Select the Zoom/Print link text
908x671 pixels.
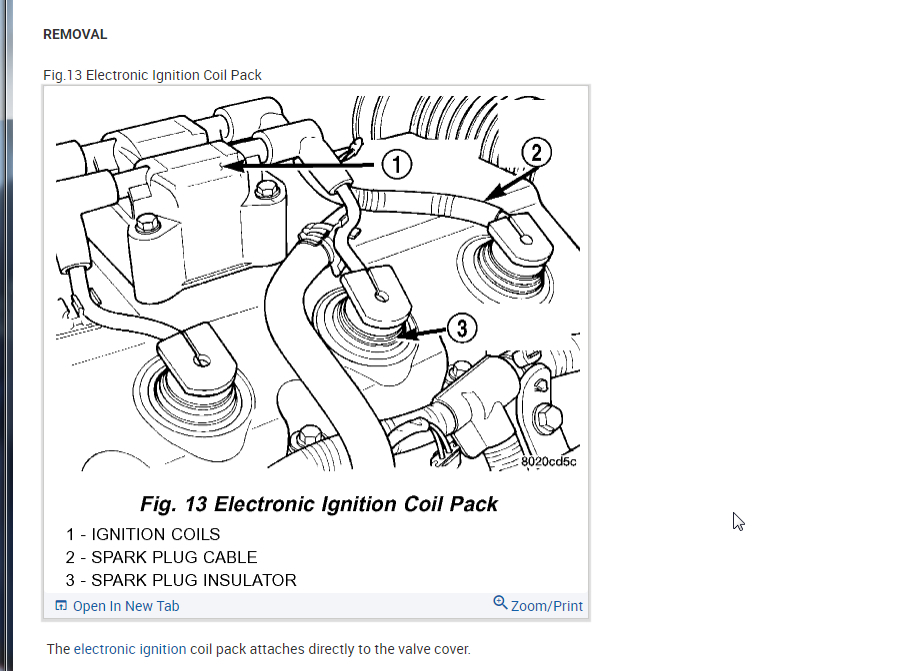(x=547, y=606)
